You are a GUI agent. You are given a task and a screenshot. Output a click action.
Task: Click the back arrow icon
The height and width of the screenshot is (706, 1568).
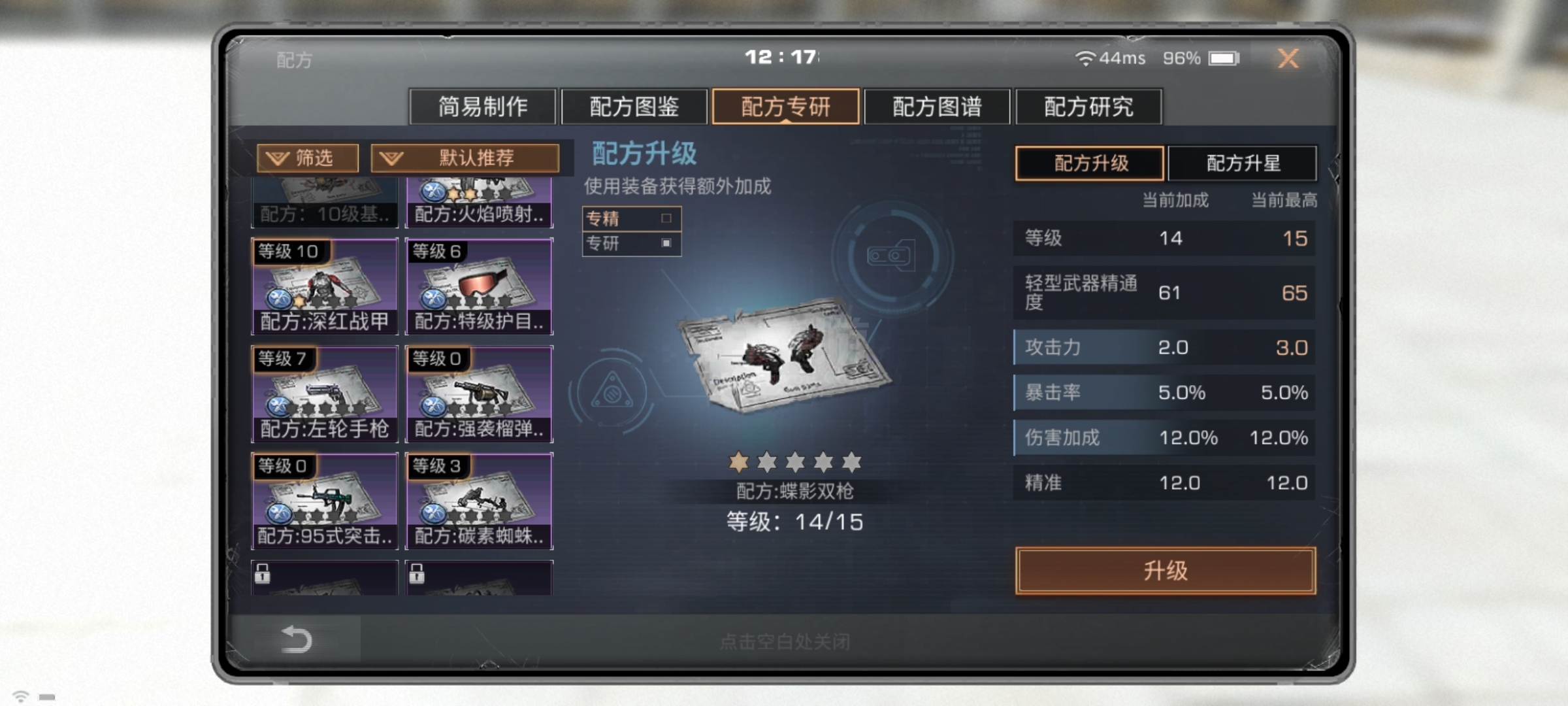(296, 639)
